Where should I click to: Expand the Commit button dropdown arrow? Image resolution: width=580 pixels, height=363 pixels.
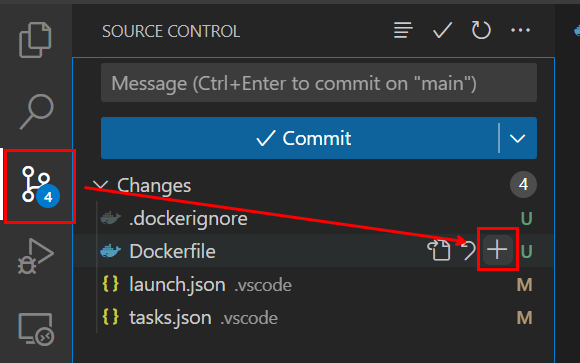coord(517,138)
